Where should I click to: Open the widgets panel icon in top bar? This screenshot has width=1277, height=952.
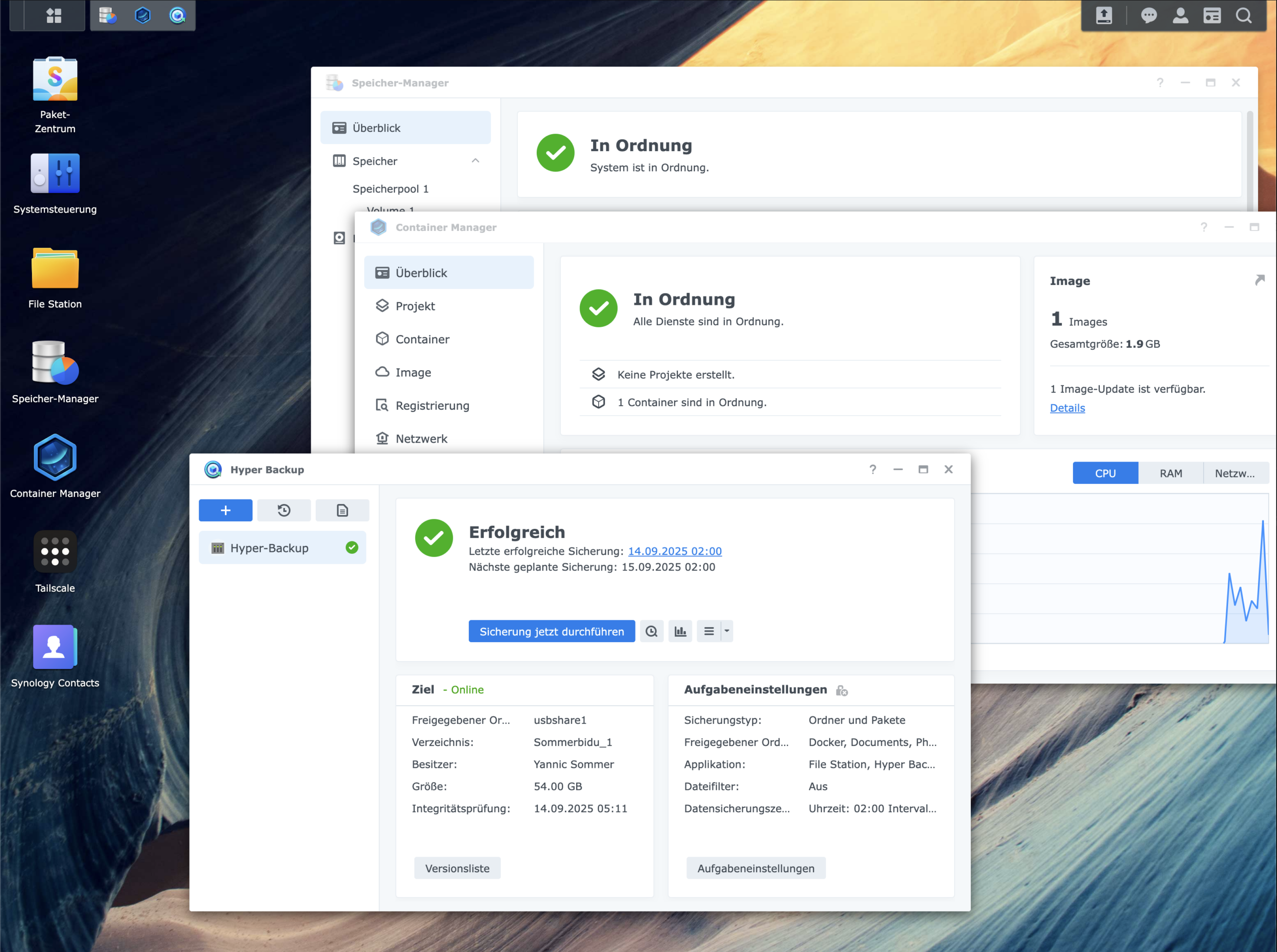(x=1212, y=15)
